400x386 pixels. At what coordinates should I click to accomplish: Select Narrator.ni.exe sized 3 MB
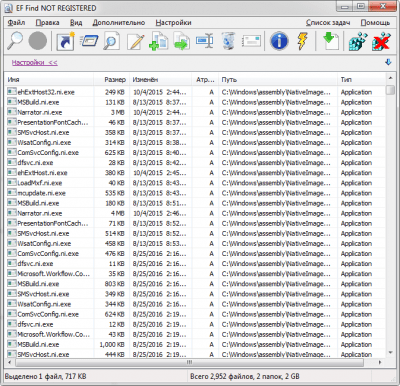(x=40, y=112)
